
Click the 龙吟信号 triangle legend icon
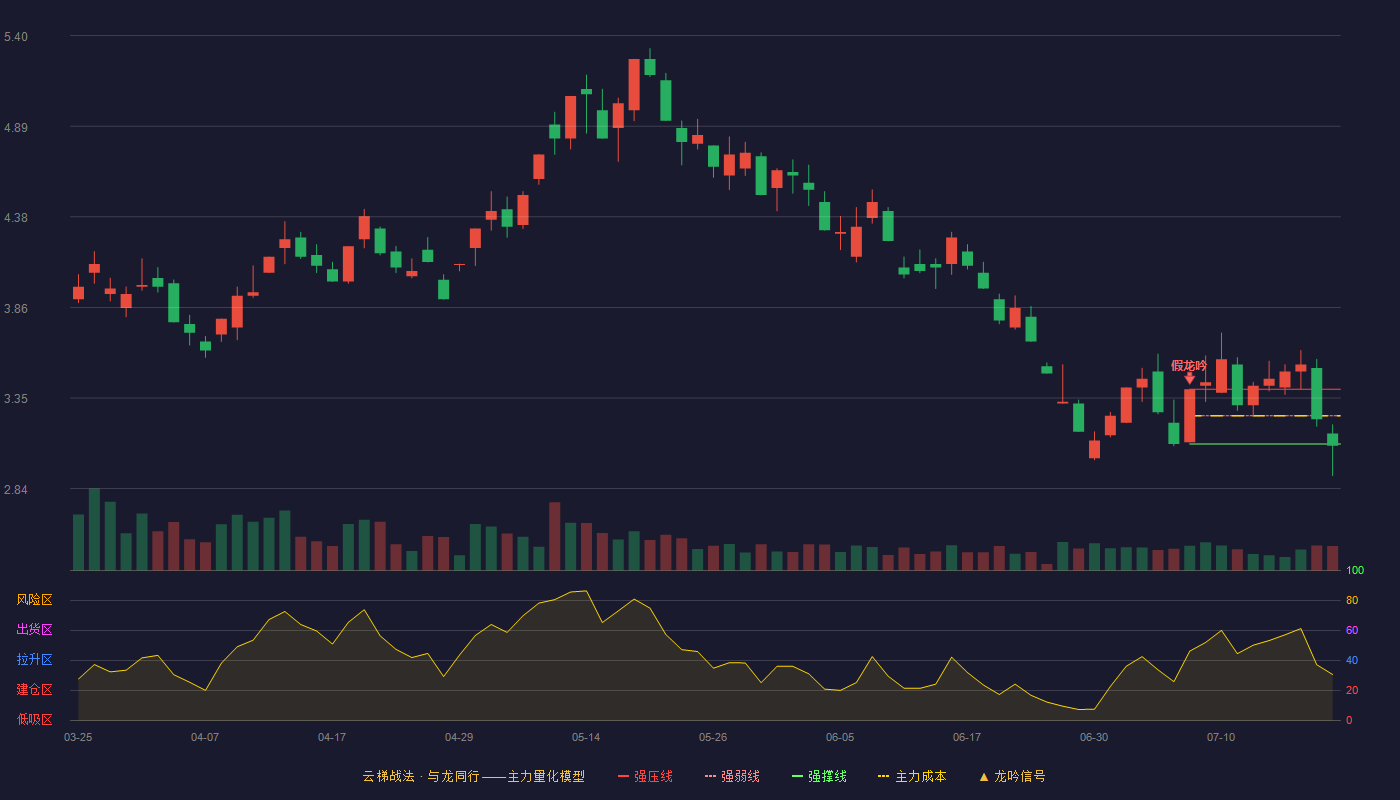pos(984,776)
